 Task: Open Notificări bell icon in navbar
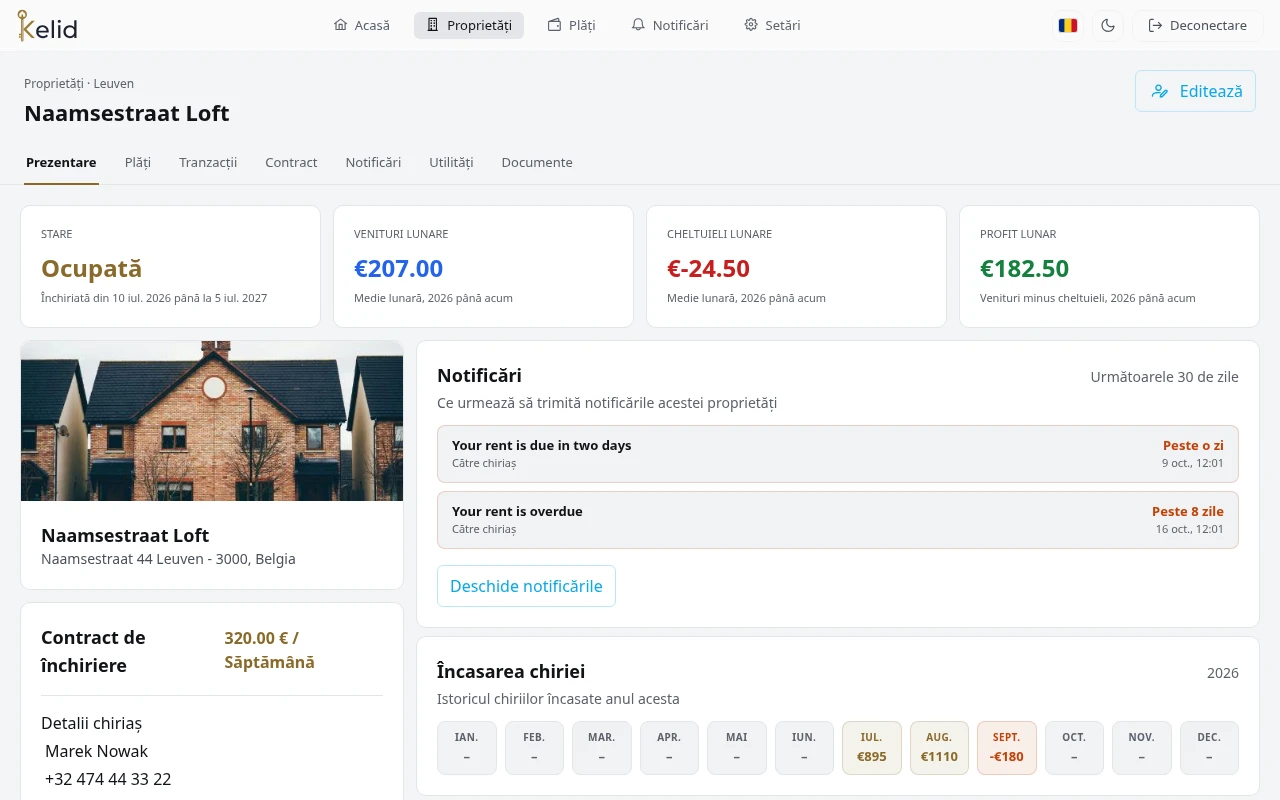[638, 25]
